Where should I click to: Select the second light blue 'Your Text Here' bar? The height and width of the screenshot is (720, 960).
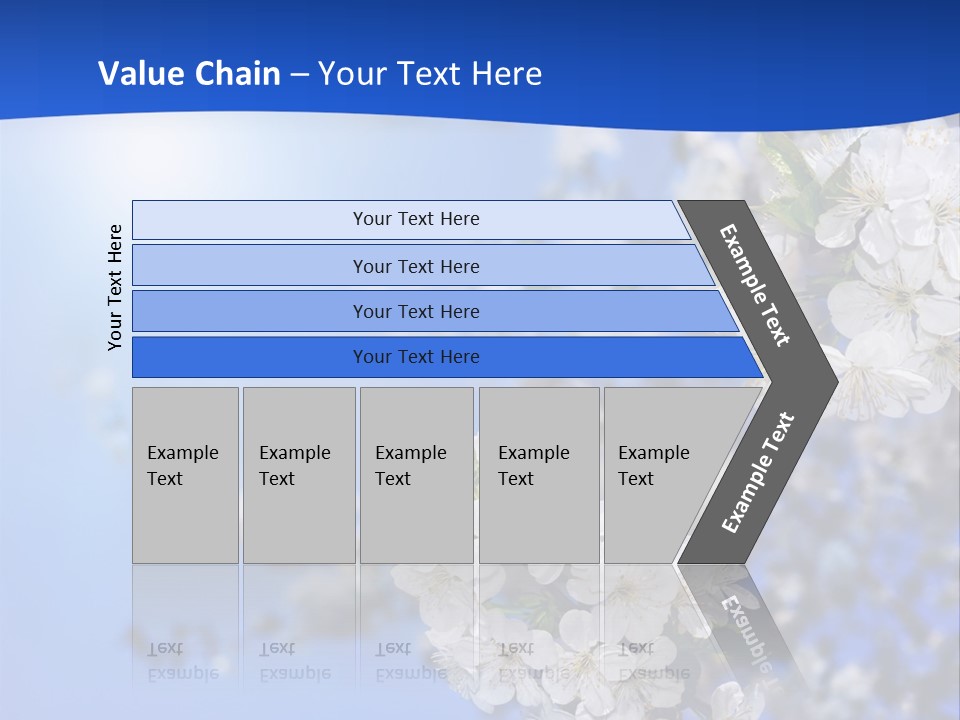tap(422, 266)
